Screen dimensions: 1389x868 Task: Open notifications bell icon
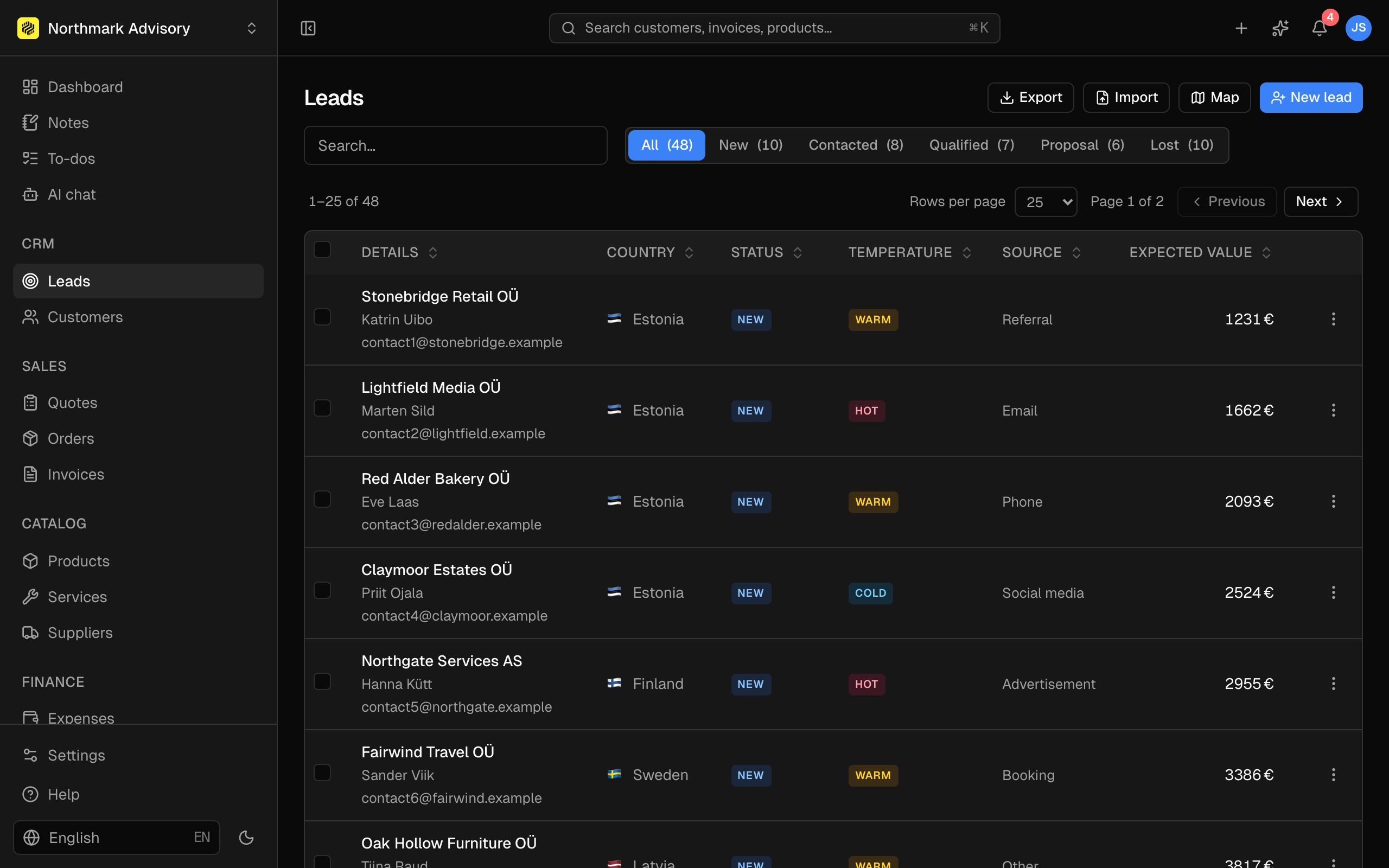point(1319,28)
